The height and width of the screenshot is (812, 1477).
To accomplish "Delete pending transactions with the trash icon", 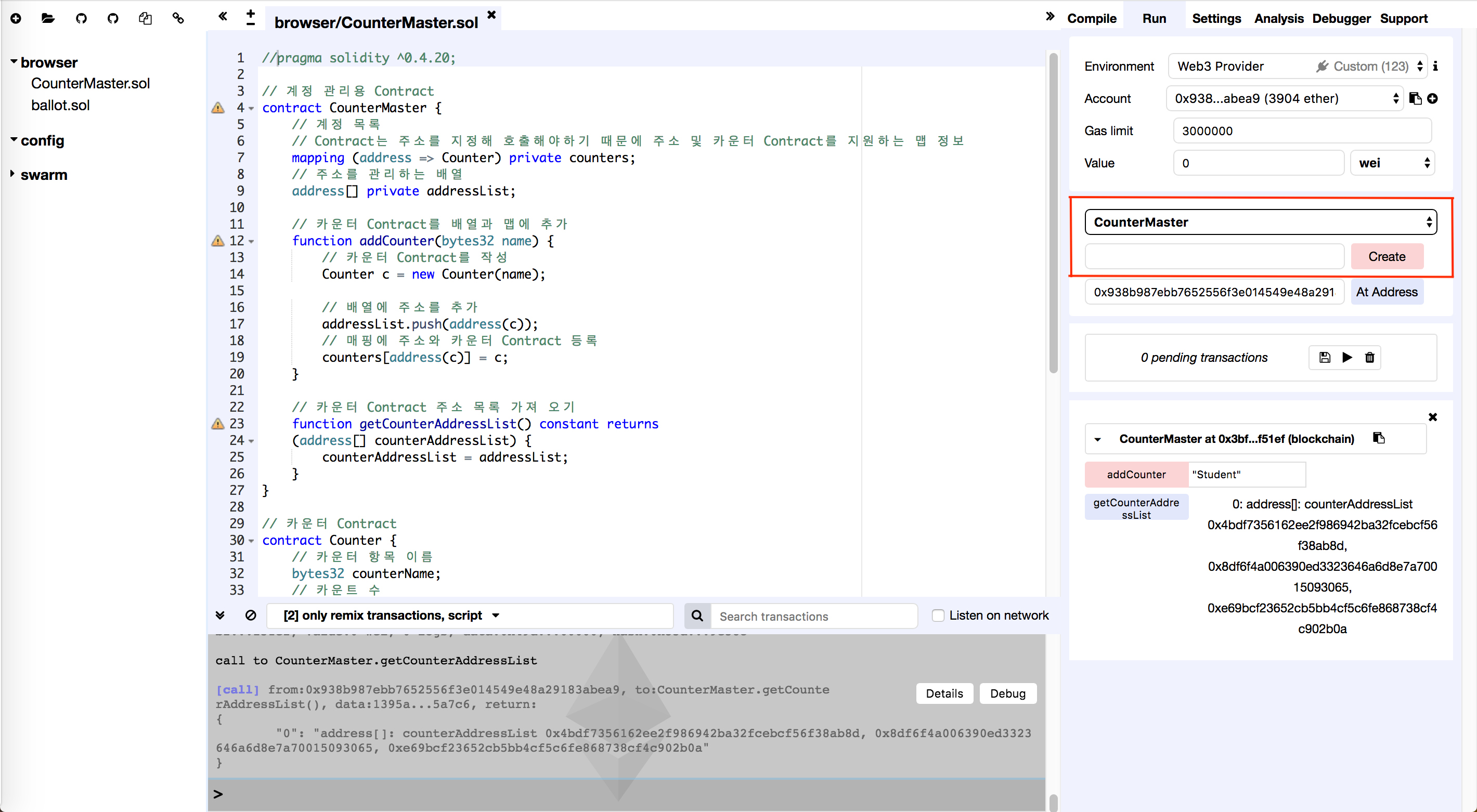I will [x=1369, y=357].
